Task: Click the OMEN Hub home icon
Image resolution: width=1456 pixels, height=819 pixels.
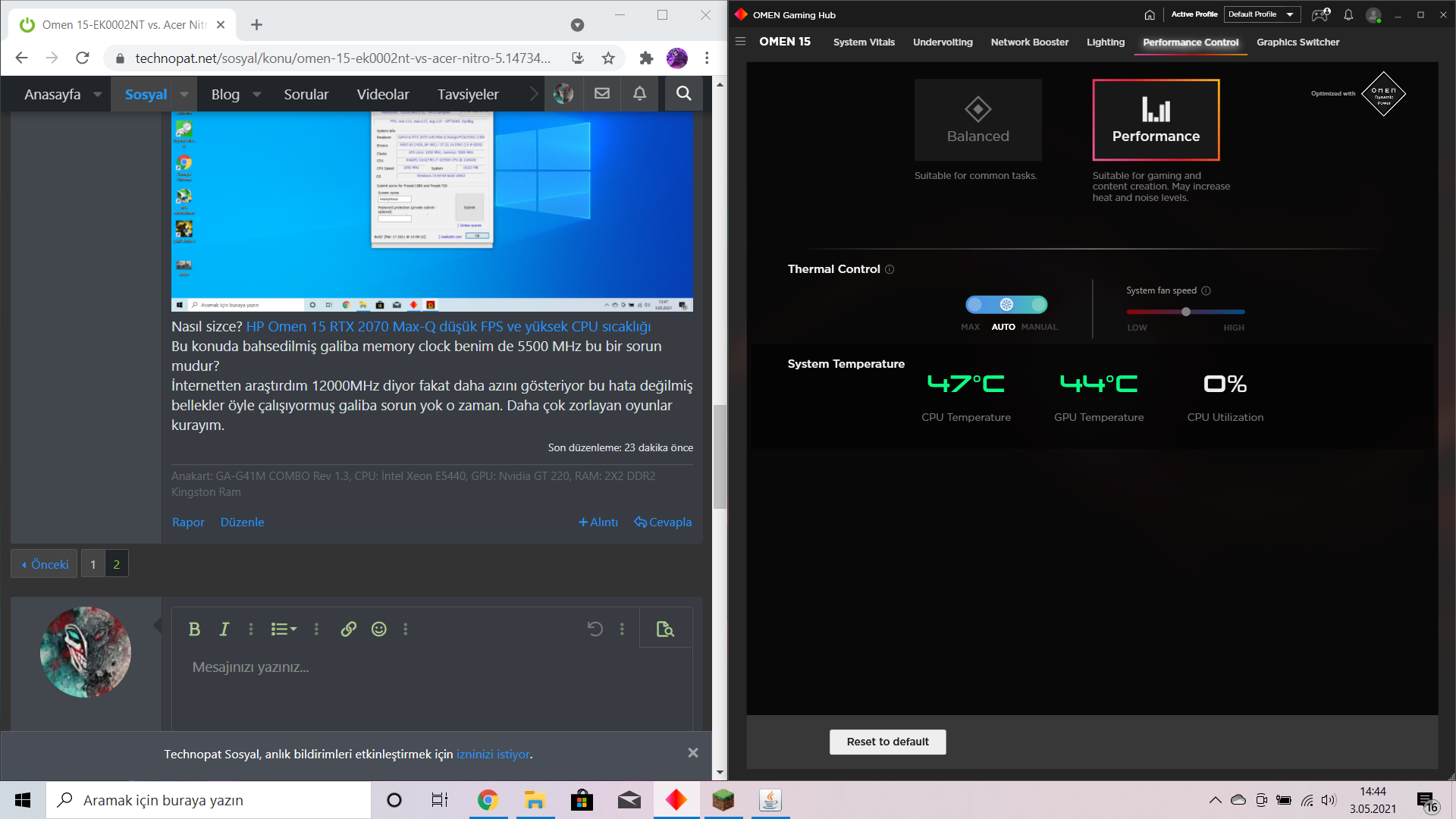Action: [1150, 15]
